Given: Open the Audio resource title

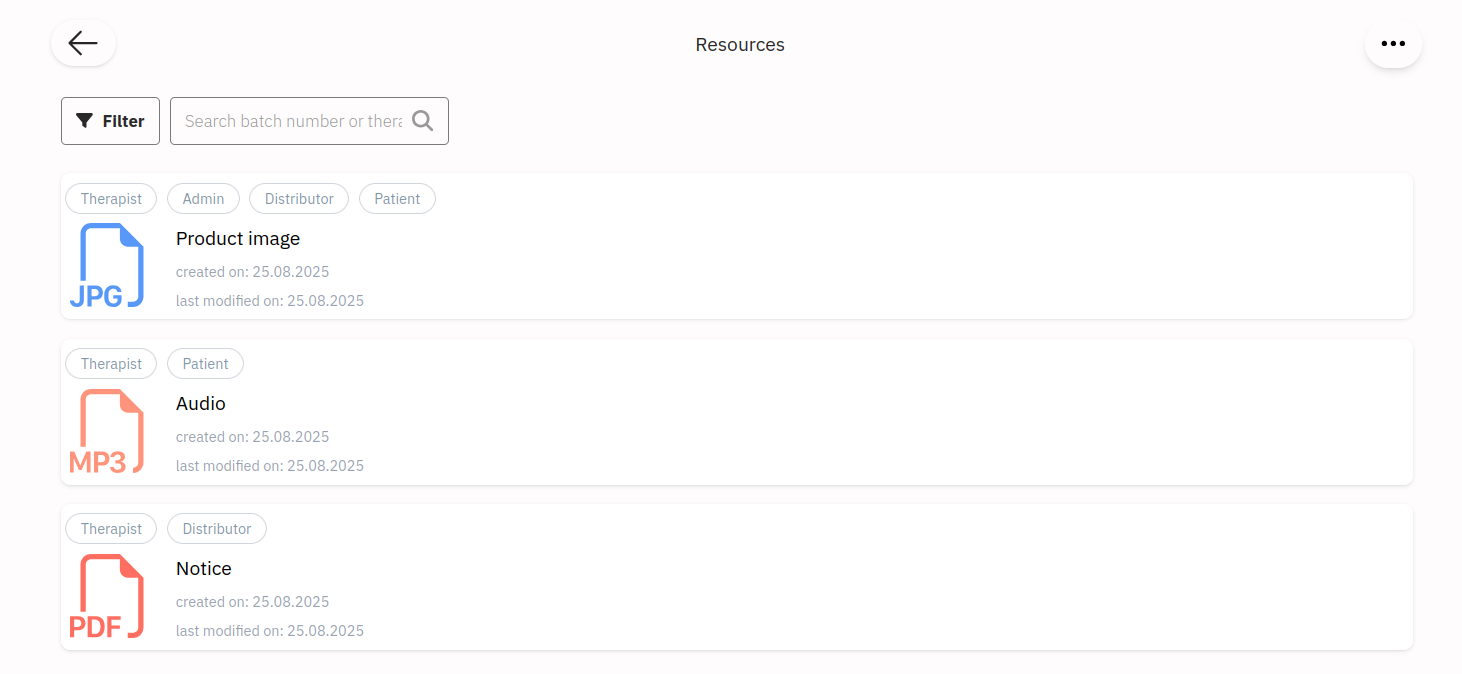Looking at the screenshot, I should point(201,404).
